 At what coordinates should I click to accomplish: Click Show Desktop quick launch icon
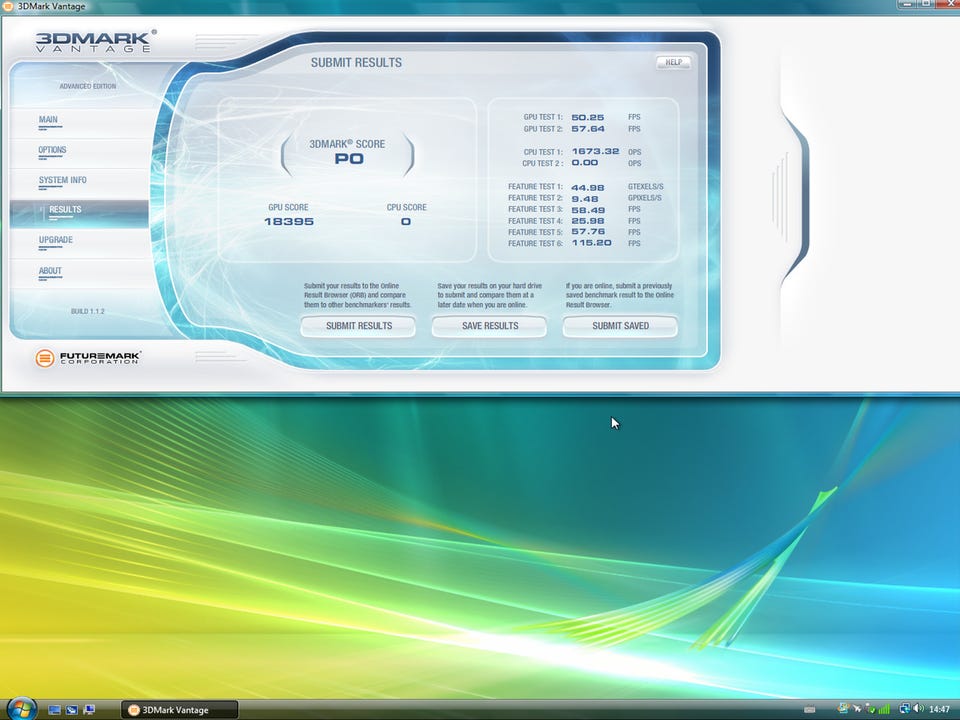(54, 710)
